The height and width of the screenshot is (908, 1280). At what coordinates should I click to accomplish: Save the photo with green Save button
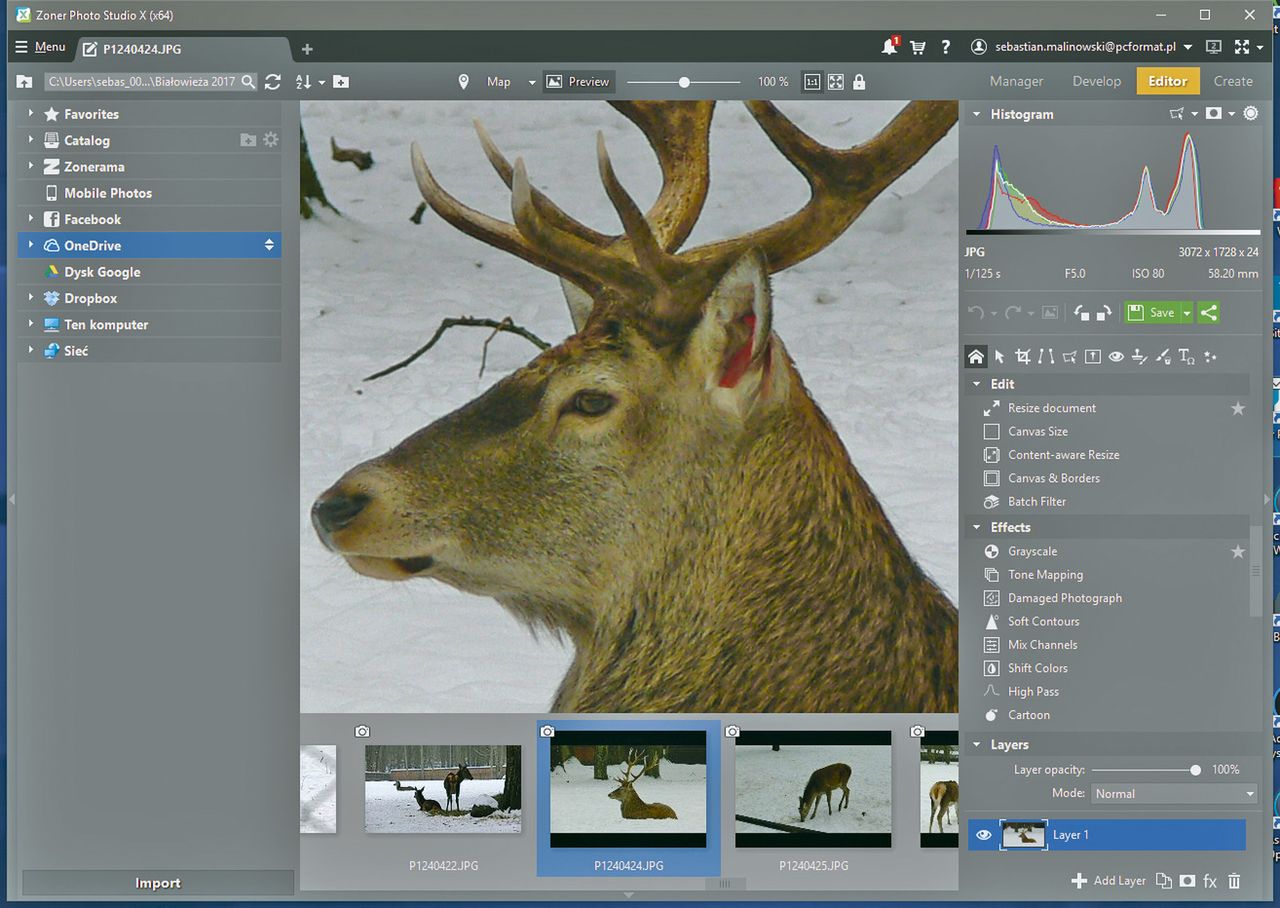click(1152, 312)
